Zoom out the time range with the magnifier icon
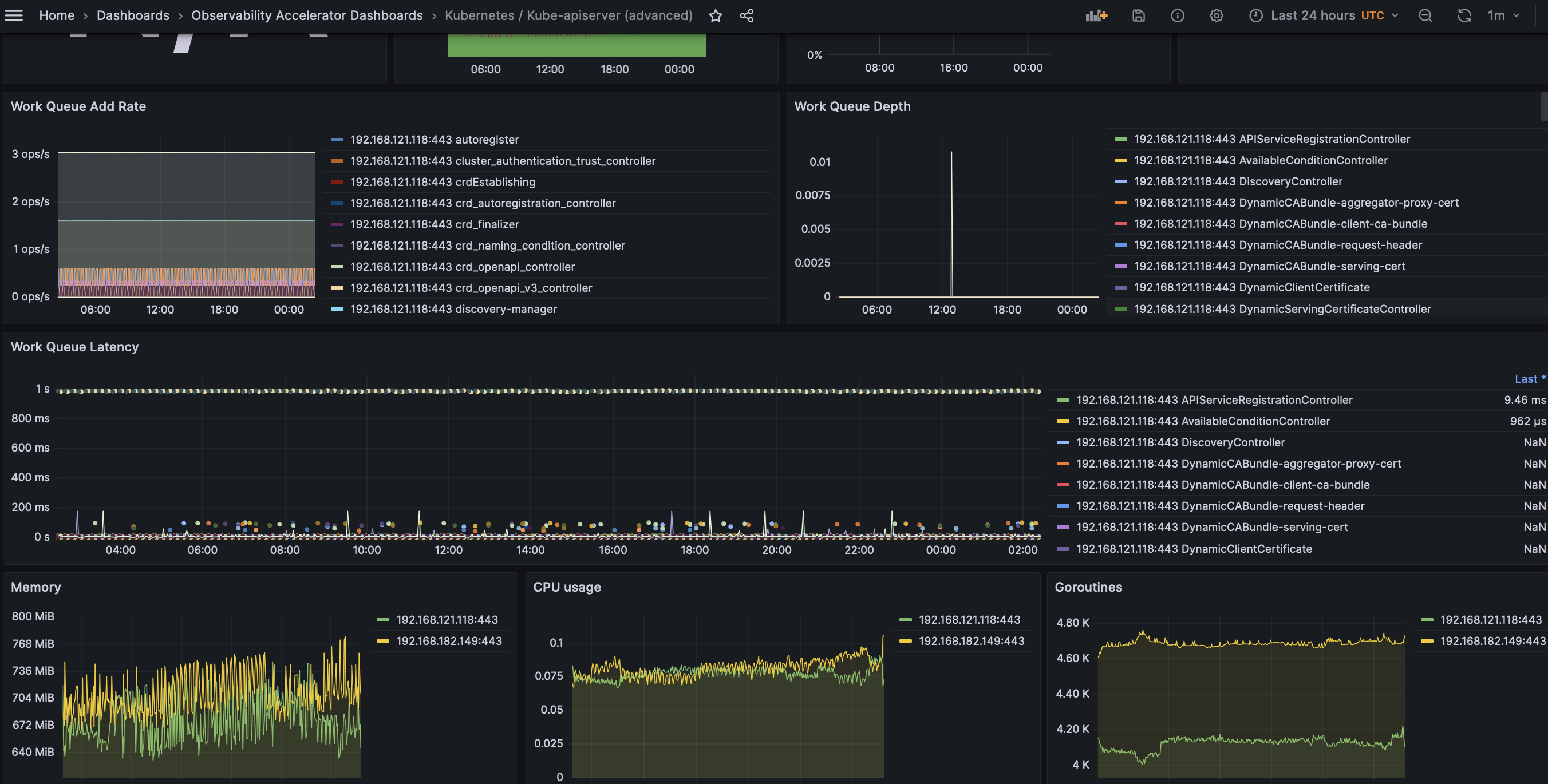The width and height of the screenshot is (1548, 784). pos(1425,15)
